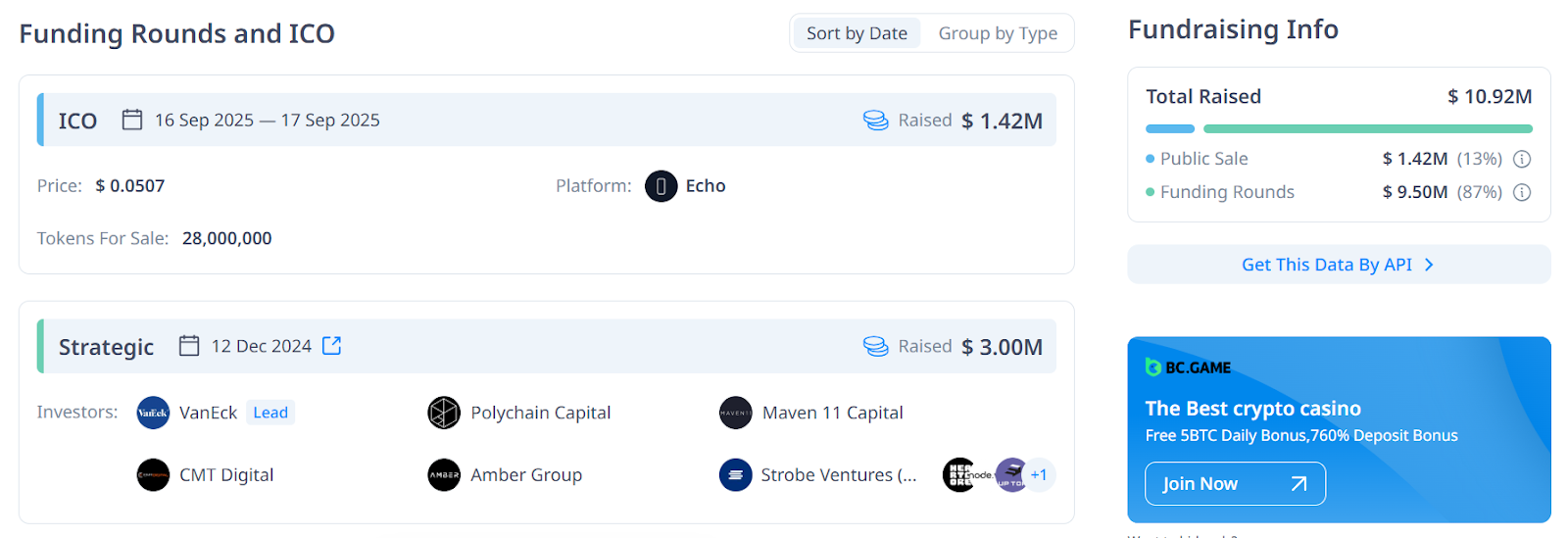This screenshot has height=538, width=1568.
Task: Click the blue Public Sale progress segment
Action: 1170,128
